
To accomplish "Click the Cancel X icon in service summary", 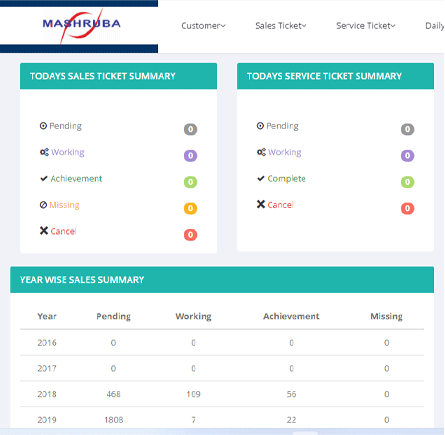I will tap(261, 204).
